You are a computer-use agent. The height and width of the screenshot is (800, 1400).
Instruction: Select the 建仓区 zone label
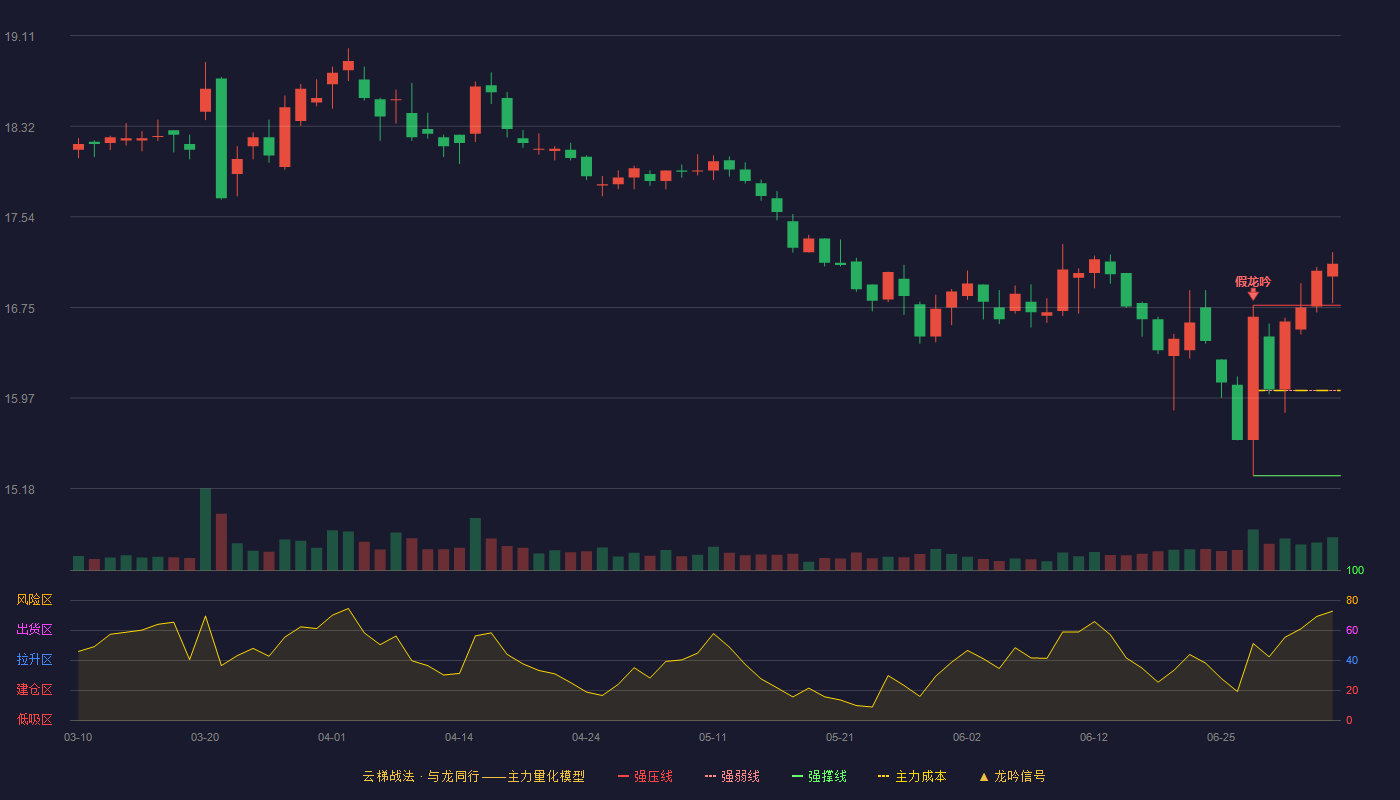point(34,690)
